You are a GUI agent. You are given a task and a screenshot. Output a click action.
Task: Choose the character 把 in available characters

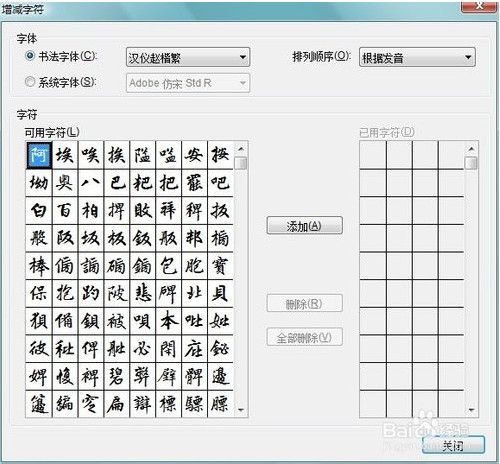click(168, 183)
